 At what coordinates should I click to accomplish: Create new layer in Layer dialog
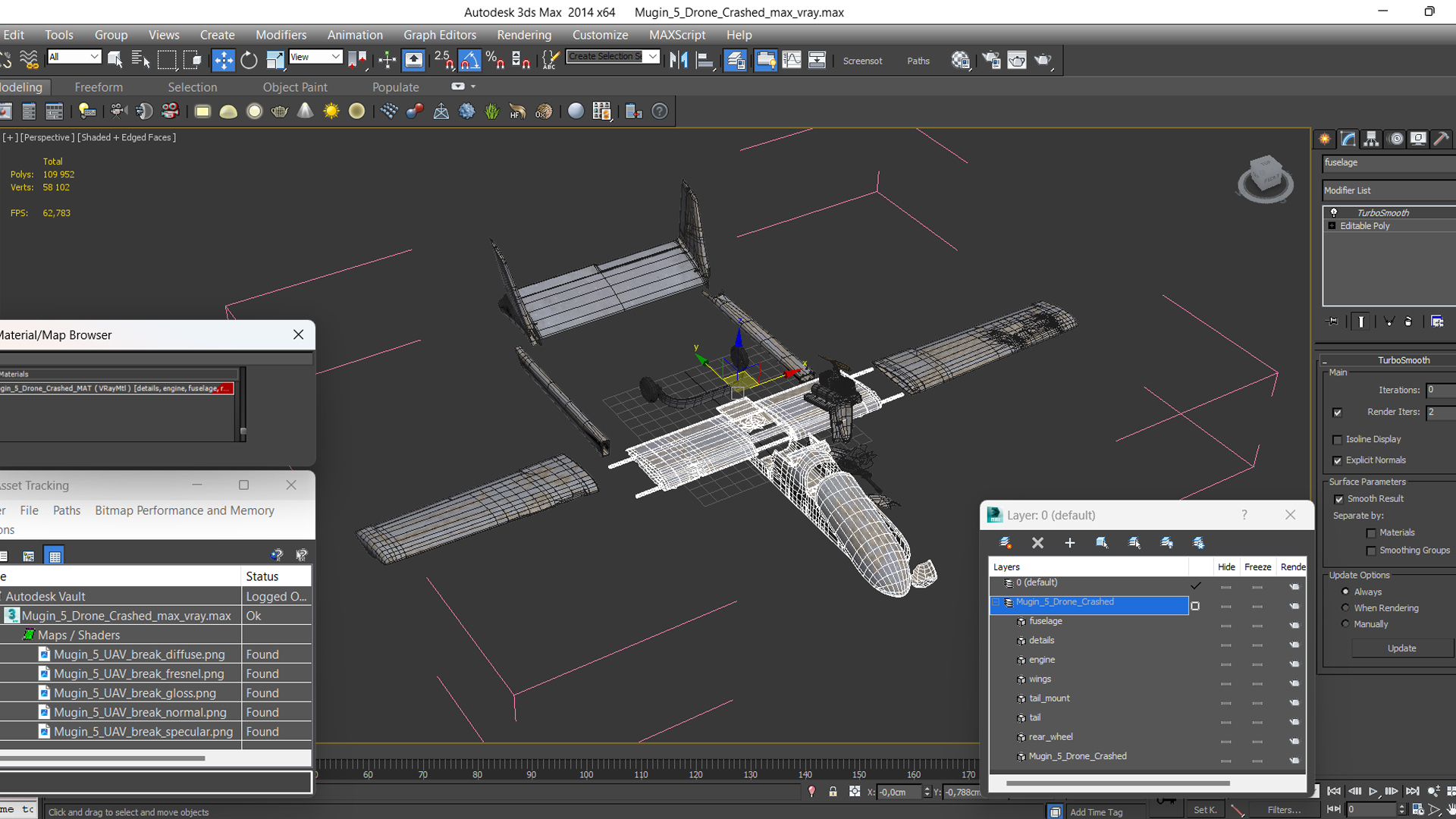pos(1006,543)
